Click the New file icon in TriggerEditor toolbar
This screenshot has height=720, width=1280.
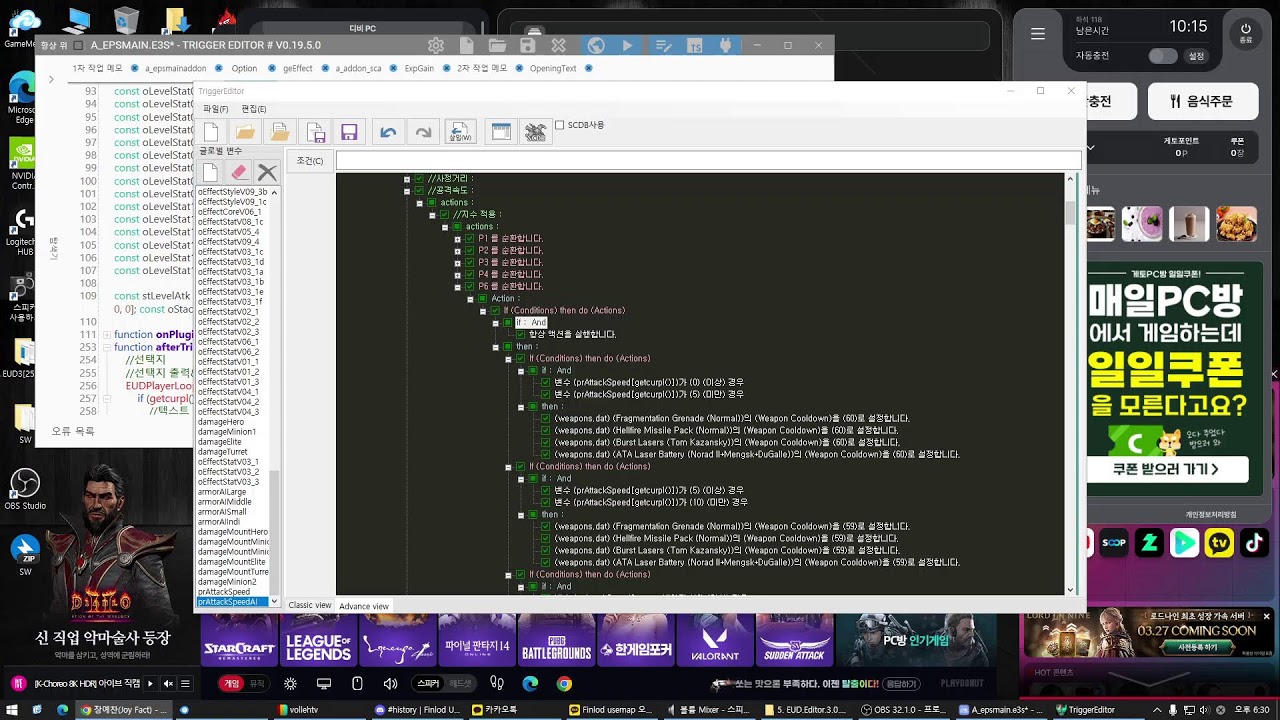(211, 132)
